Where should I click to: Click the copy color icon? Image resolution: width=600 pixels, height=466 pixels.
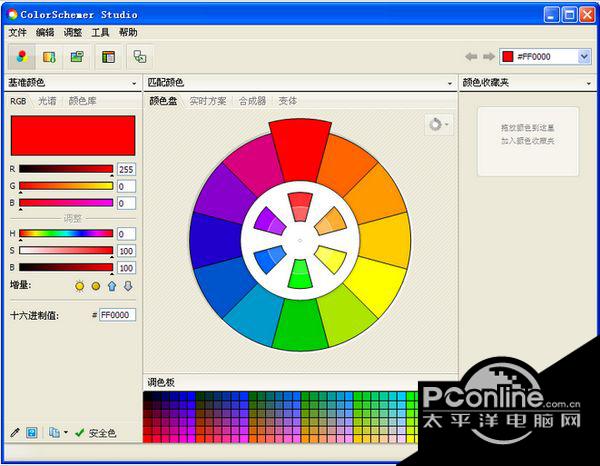(x=54, y=433)
